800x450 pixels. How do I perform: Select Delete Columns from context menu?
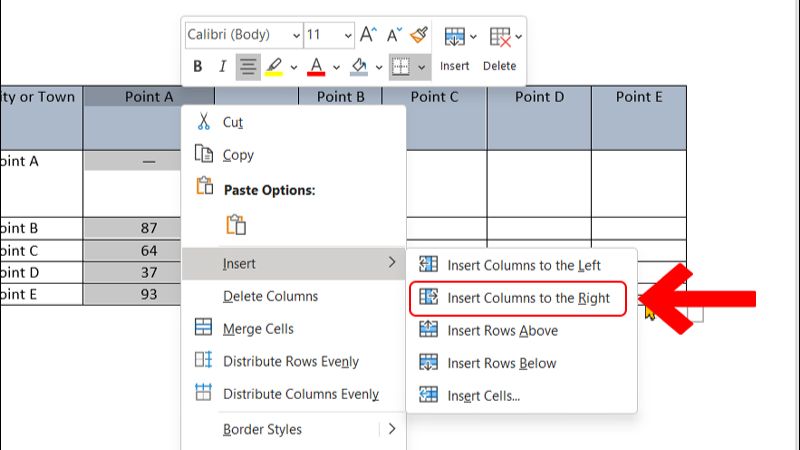pyautogui.click(x=270, y=296)
